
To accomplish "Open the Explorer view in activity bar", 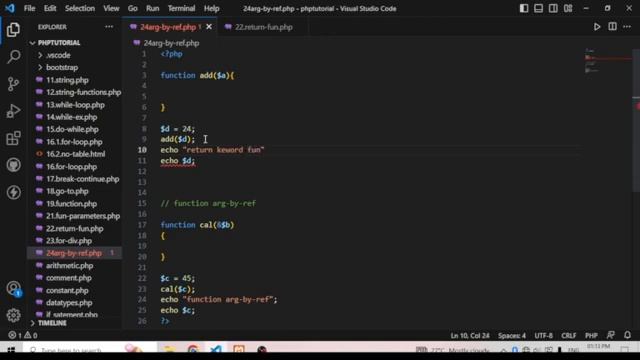I will pos(13,30).
